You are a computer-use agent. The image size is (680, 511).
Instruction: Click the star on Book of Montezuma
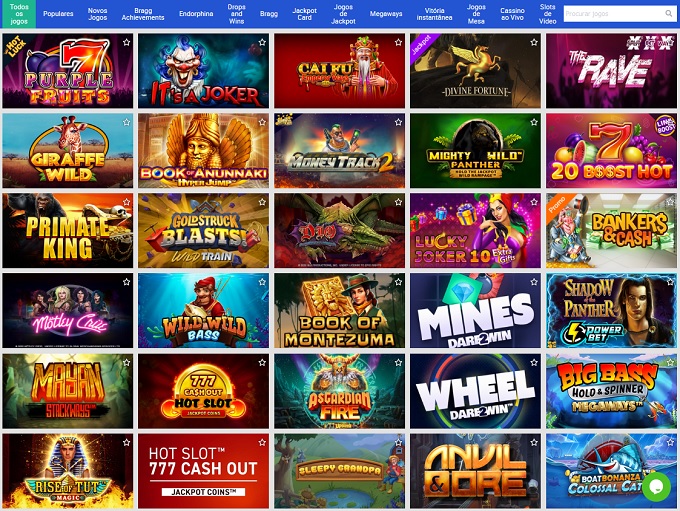[x=398, y=282]
